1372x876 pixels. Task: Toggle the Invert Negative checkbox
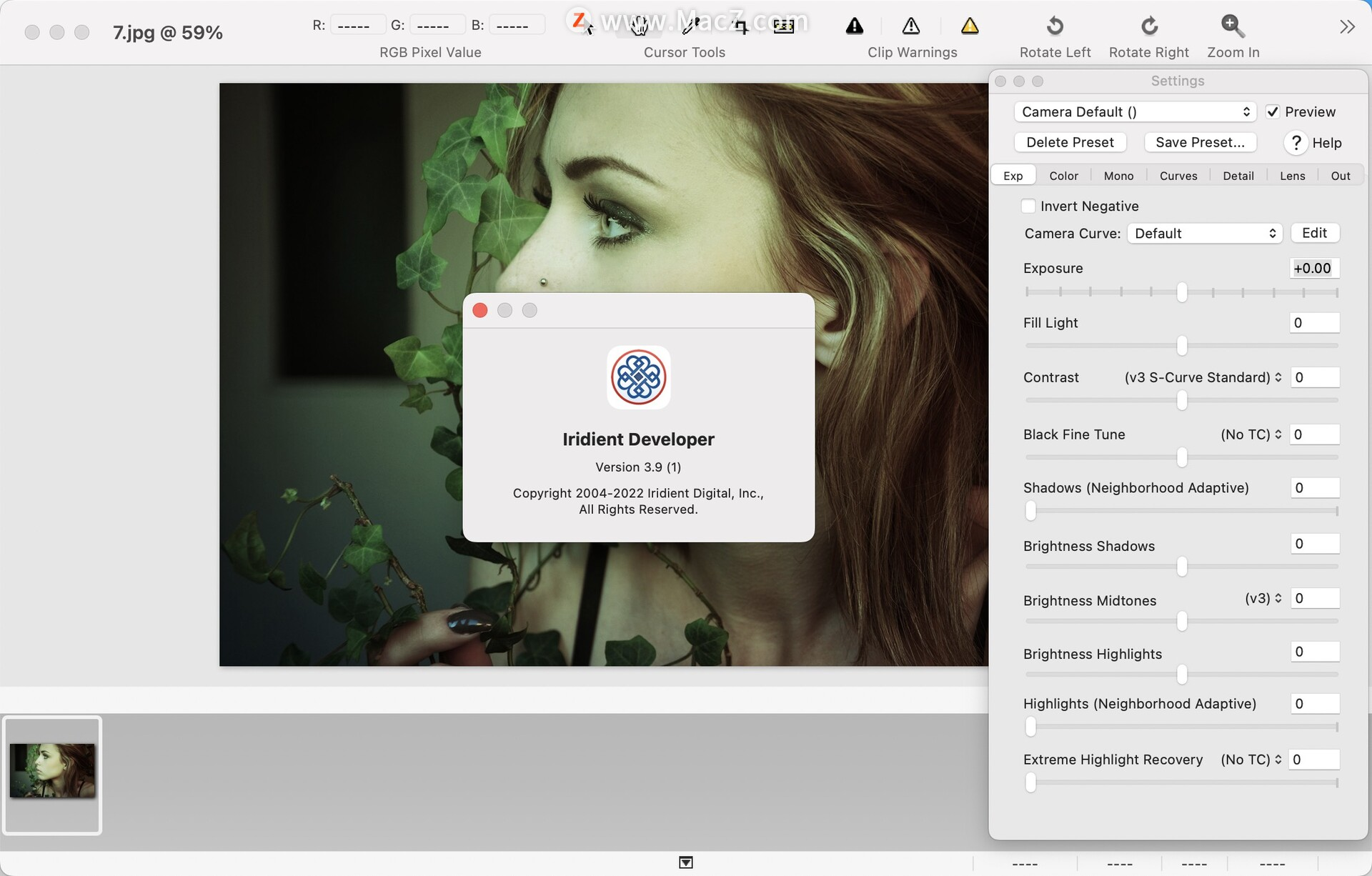pos(1029,205)
